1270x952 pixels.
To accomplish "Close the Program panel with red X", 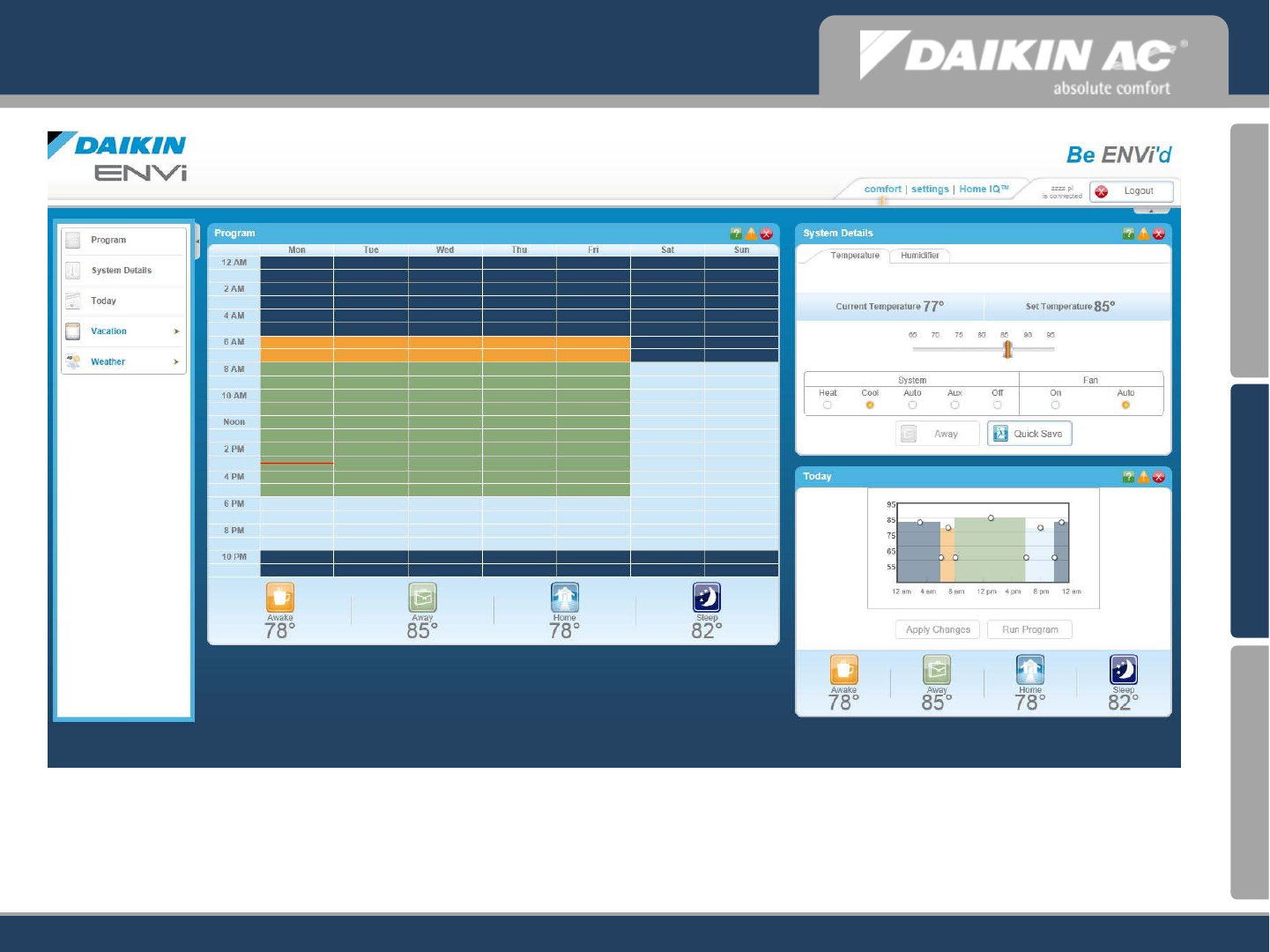I will click(766, 234).
